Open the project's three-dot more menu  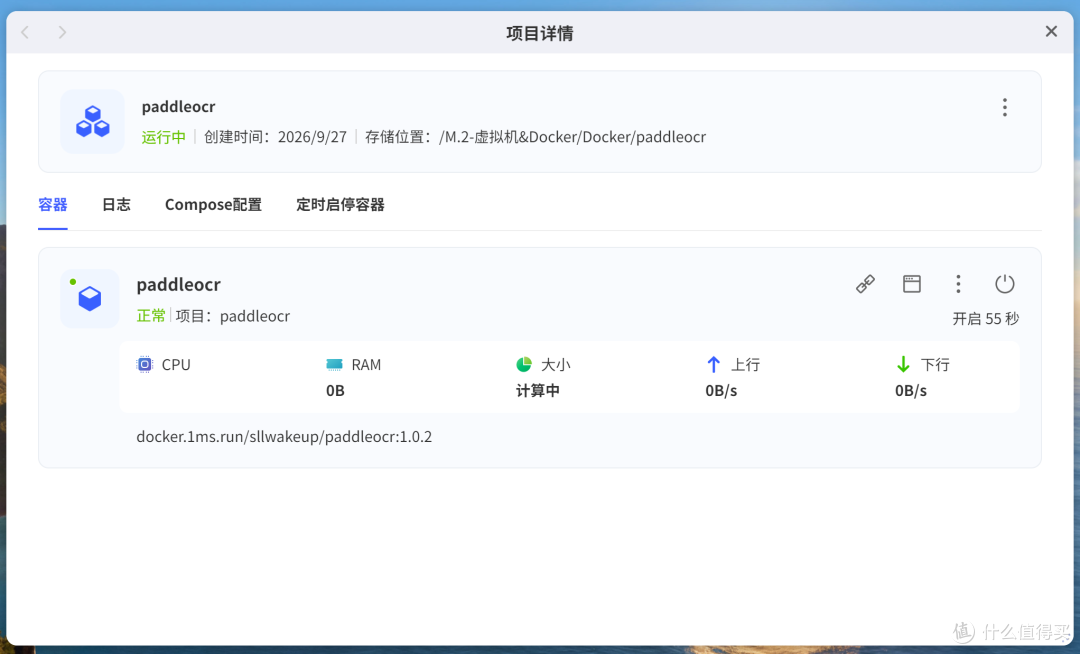coord(1005,107)
